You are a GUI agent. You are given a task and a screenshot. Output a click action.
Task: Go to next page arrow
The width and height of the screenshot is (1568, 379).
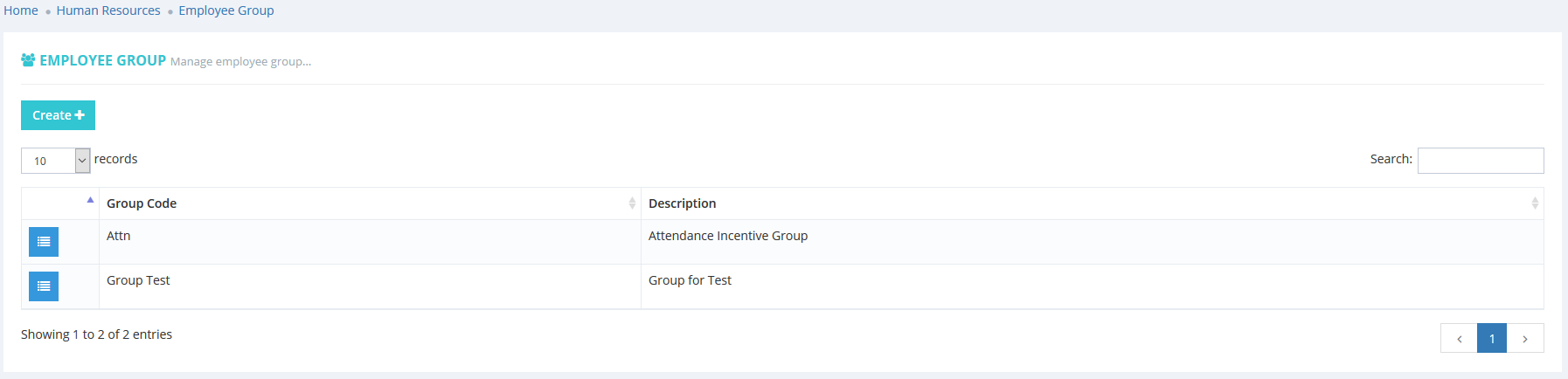(1525, 339)
